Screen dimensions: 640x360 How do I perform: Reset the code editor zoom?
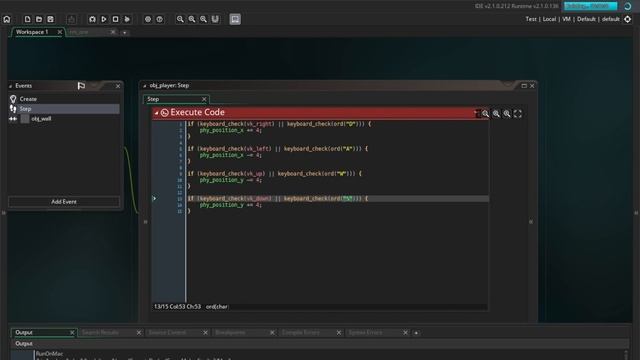[496, 114]
